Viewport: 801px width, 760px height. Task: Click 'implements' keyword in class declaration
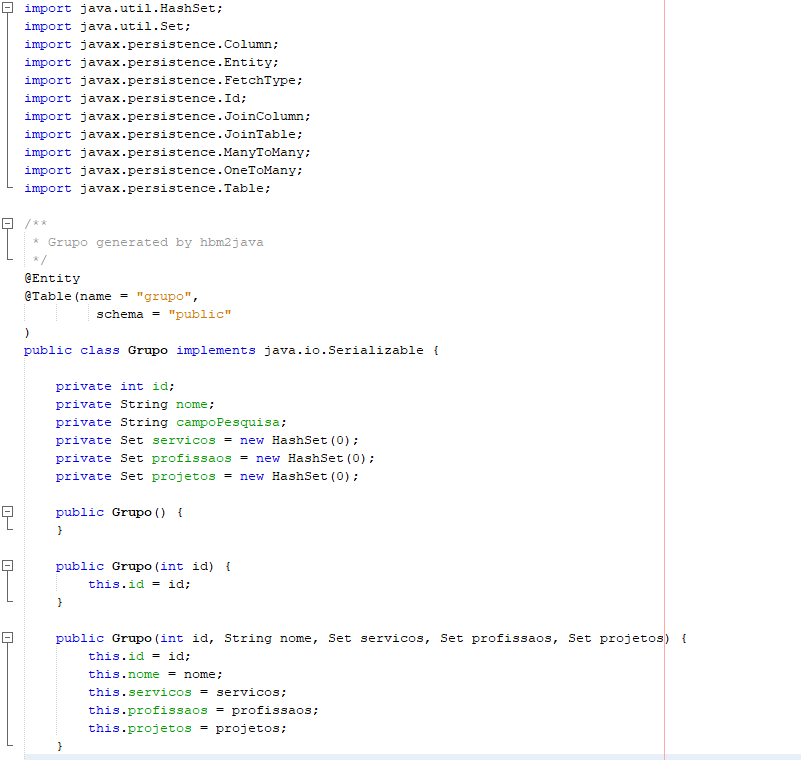216,350
